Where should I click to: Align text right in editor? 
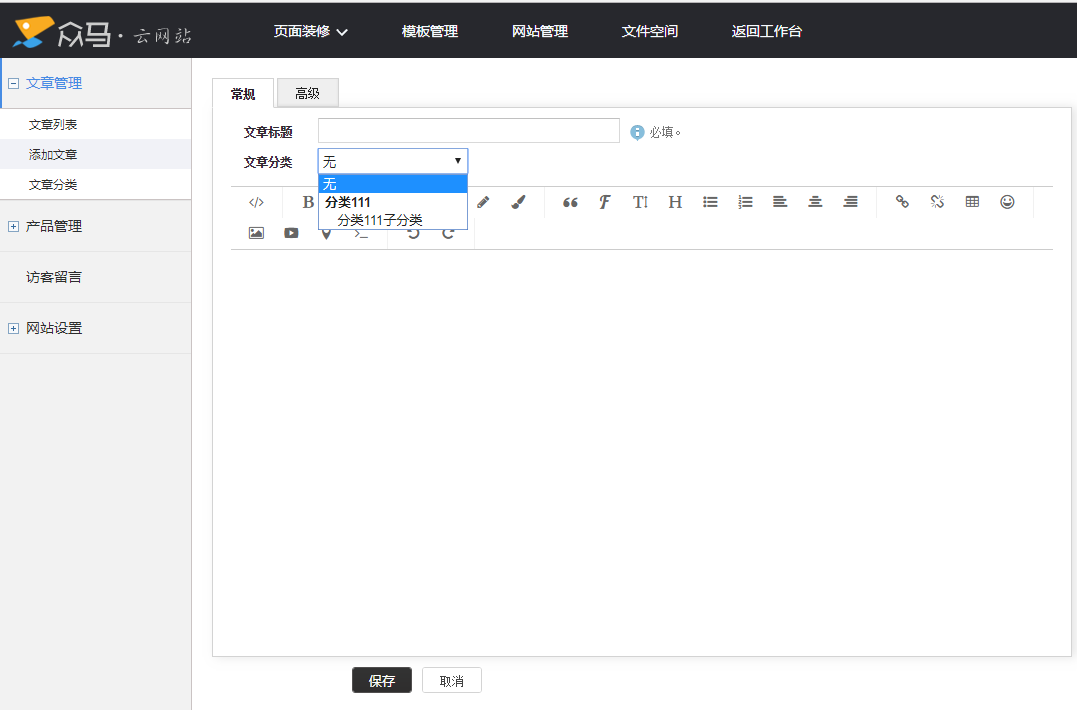tap(850, 202)
